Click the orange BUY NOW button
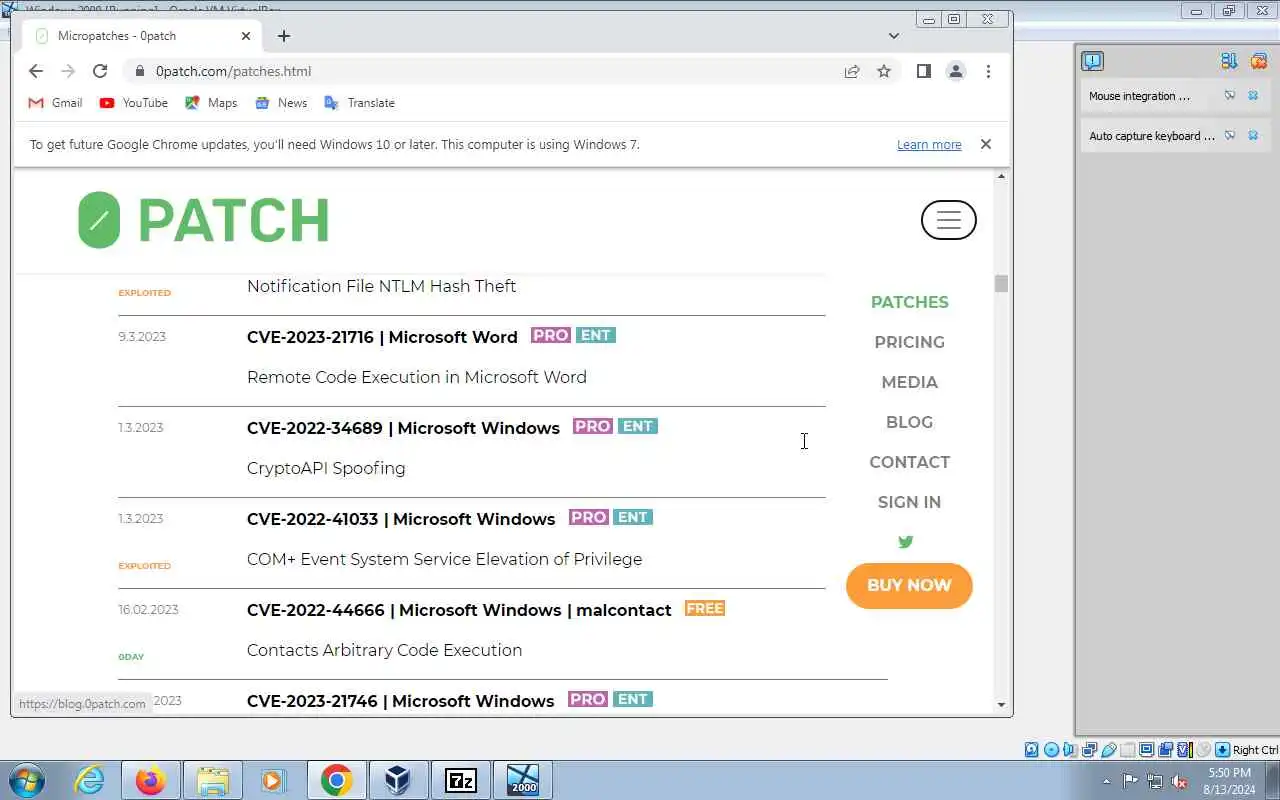This screenshot has width=1280, height=800. tap(909, 585)
